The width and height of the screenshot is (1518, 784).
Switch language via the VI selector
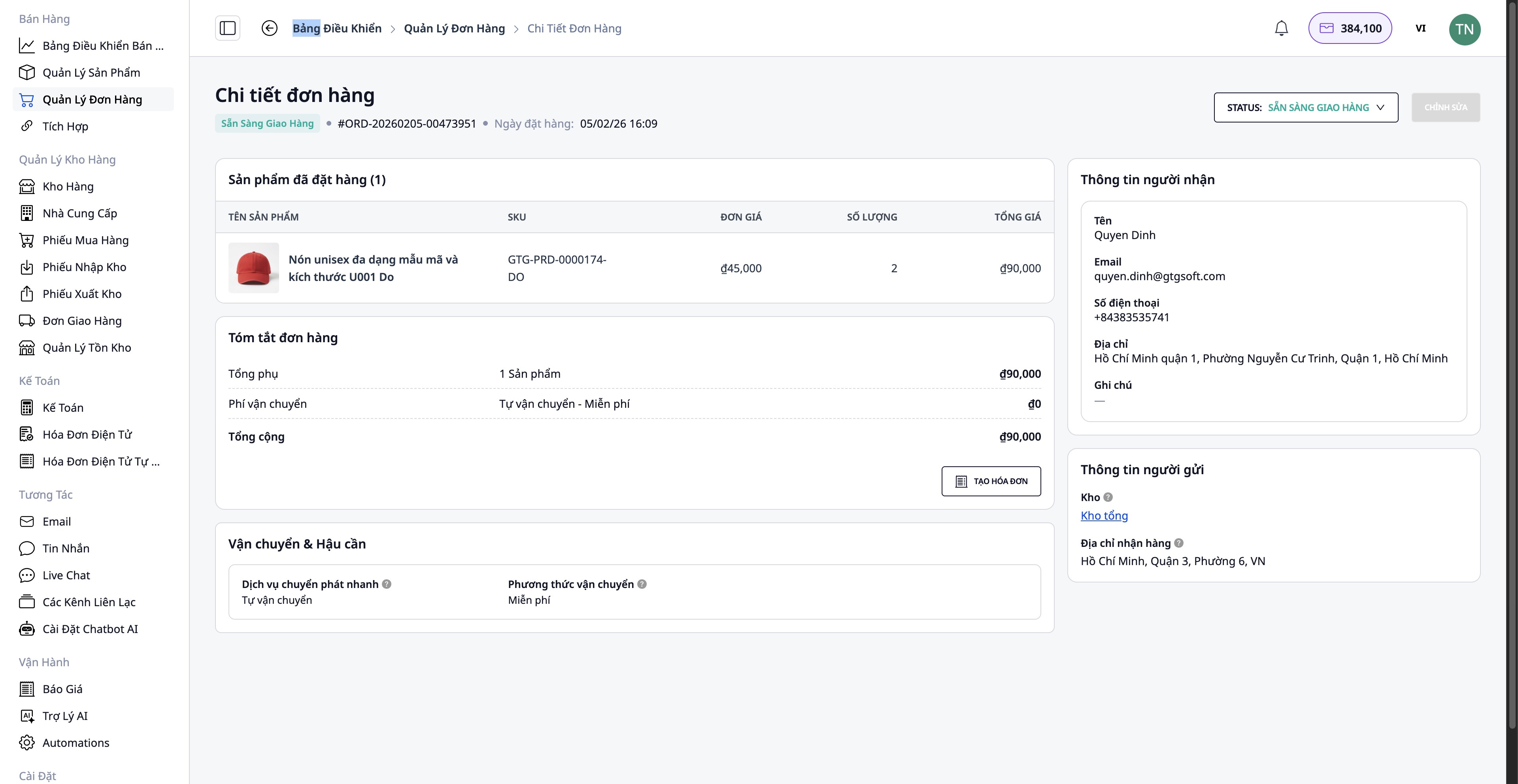point(1420,28)
